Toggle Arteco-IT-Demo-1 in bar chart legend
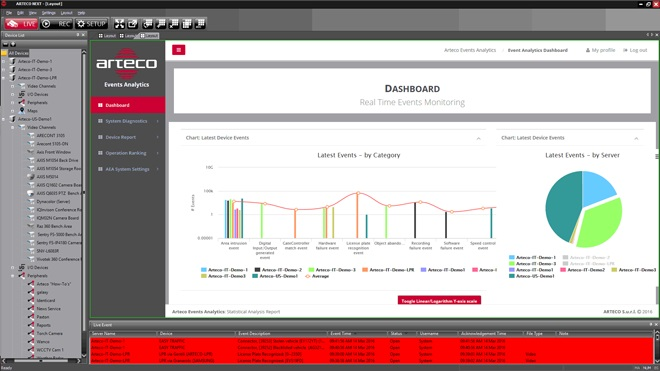The image size is (660, 371). (x=225, y=270)
